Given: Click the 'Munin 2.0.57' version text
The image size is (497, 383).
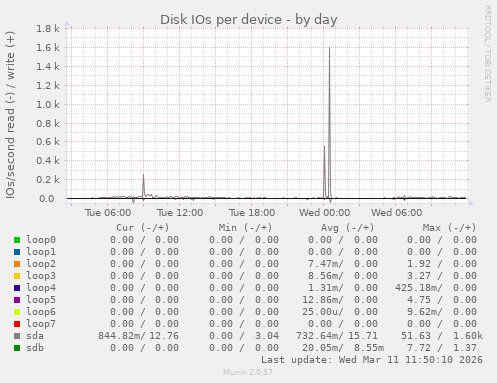Looking at the screenshot, I should pos(248,372).
